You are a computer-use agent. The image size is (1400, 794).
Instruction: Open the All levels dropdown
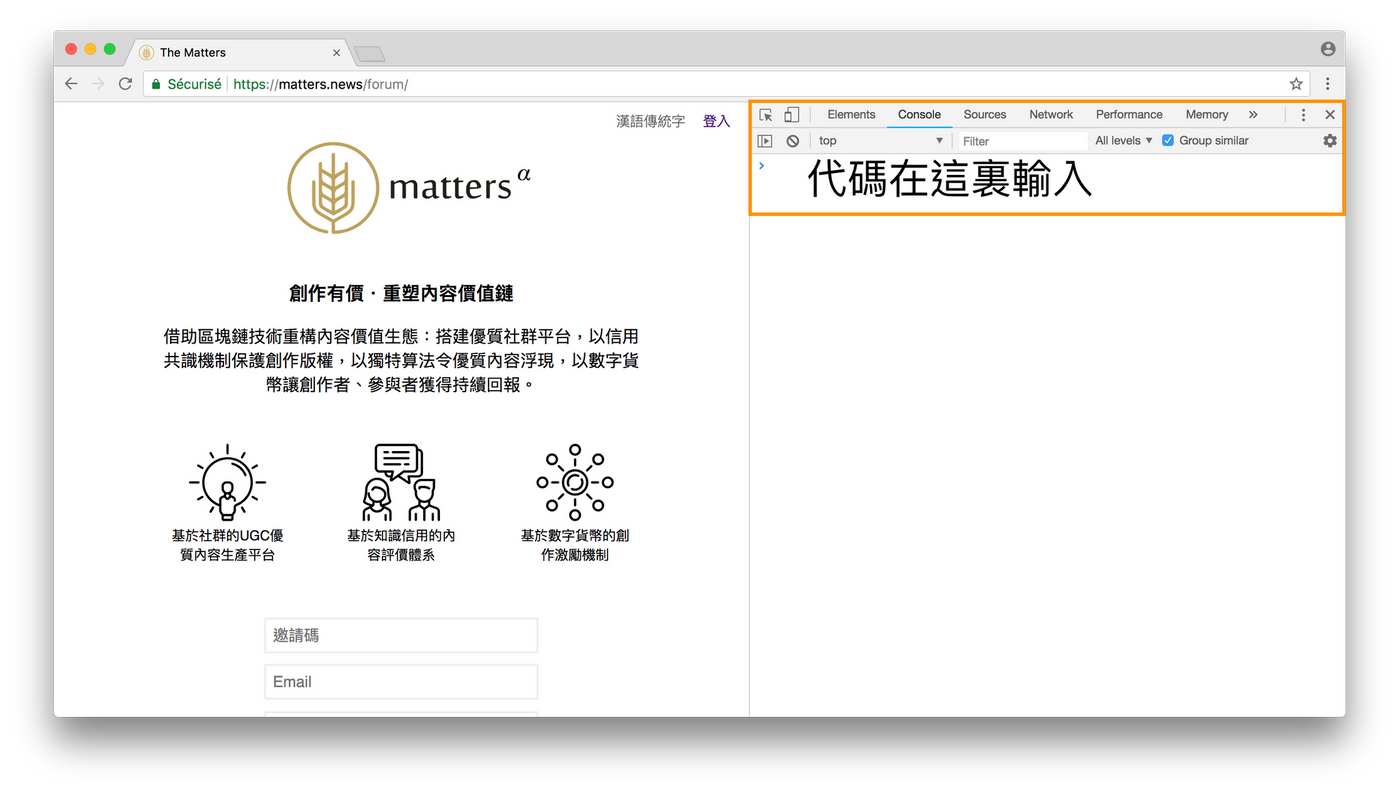(x=1123, y=141)
